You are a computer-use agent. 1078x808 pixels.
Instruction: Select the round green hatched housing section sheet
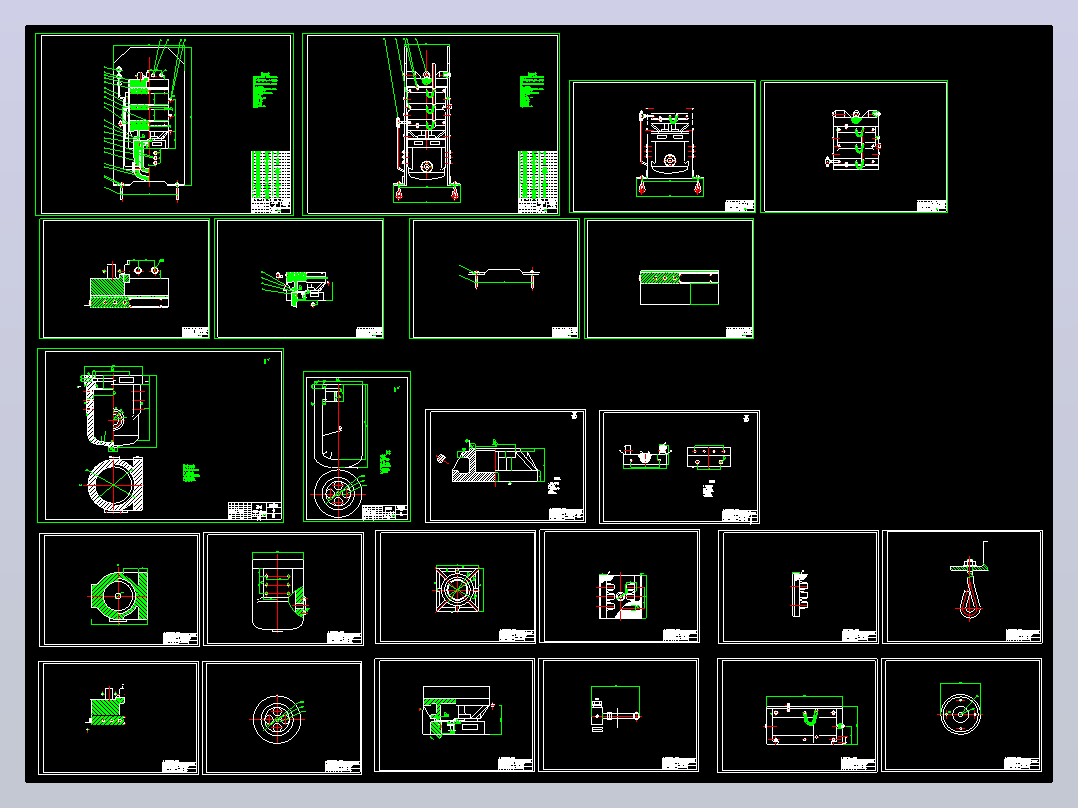coord(120,590)
